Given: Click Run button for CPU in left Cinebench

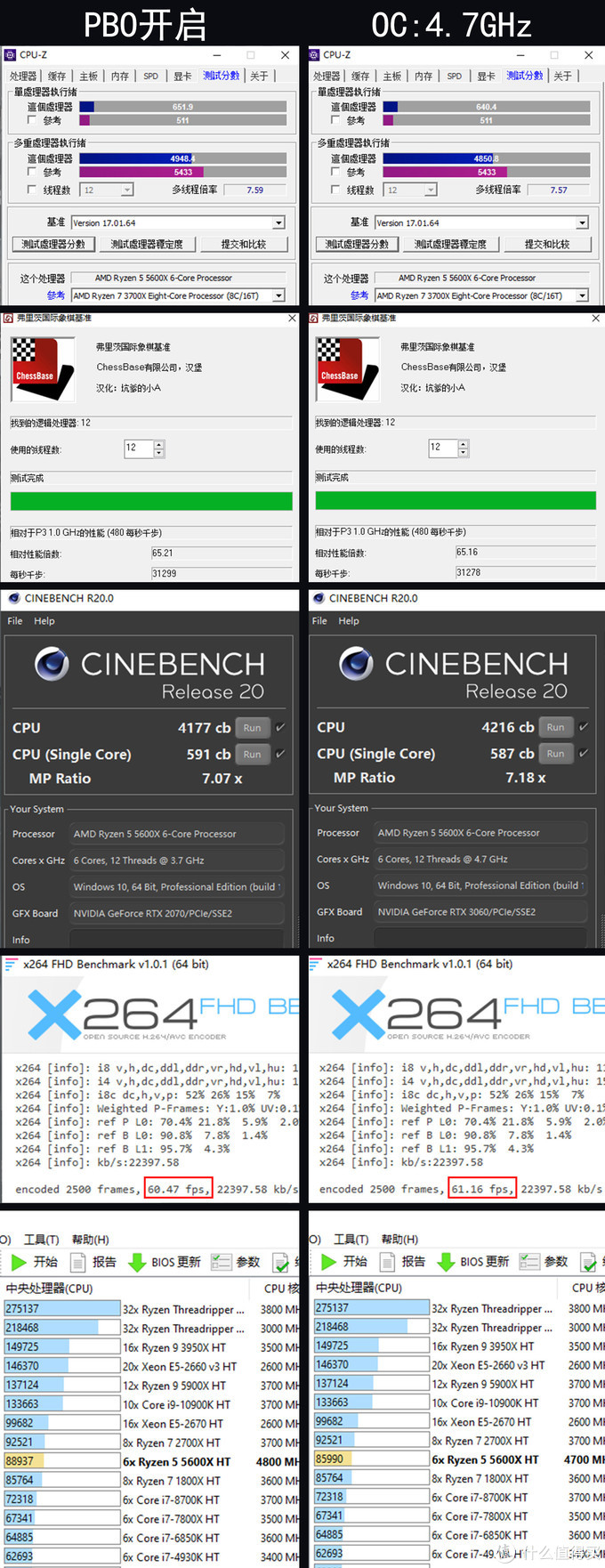Looking at the screenshot, I should (253, 727).
